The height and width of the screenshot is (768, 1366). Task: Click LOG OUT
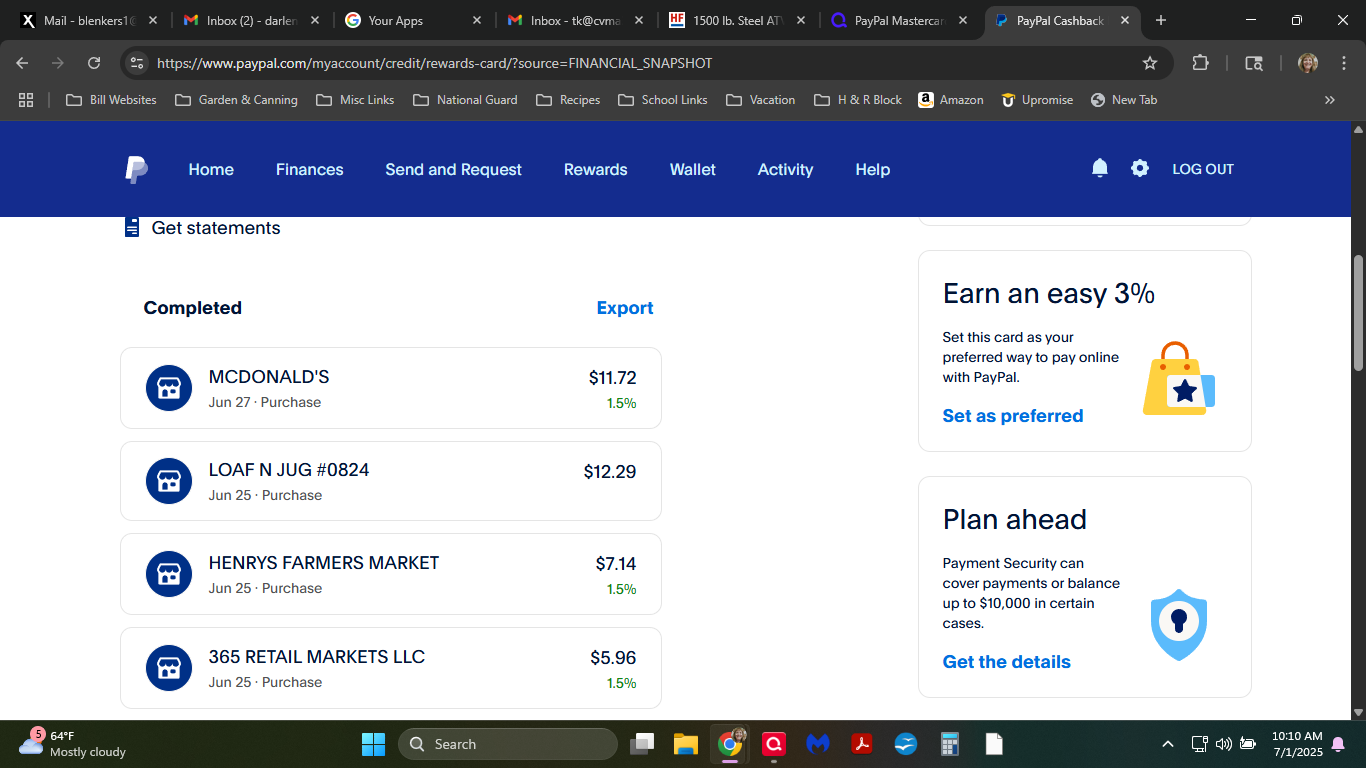(x=1203, y=169)
